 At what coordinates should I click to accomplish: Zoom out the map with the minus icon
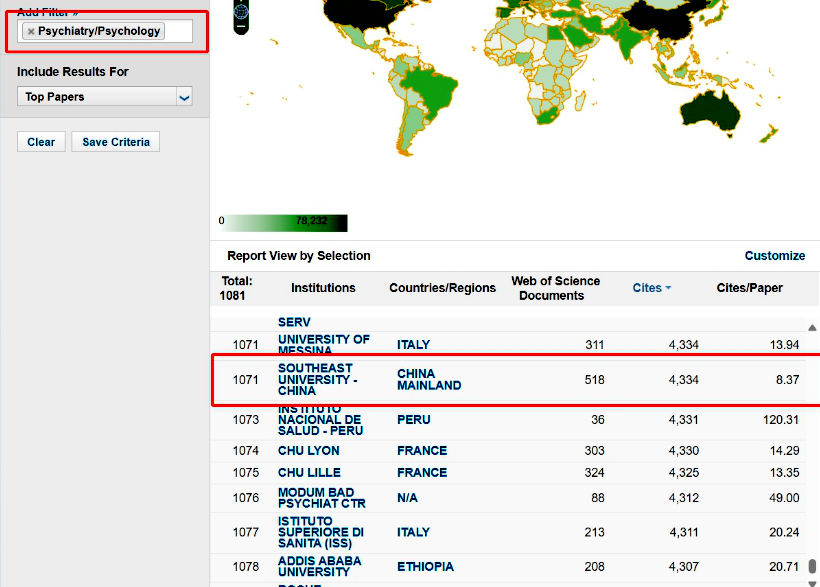click(x=241, y=26)
